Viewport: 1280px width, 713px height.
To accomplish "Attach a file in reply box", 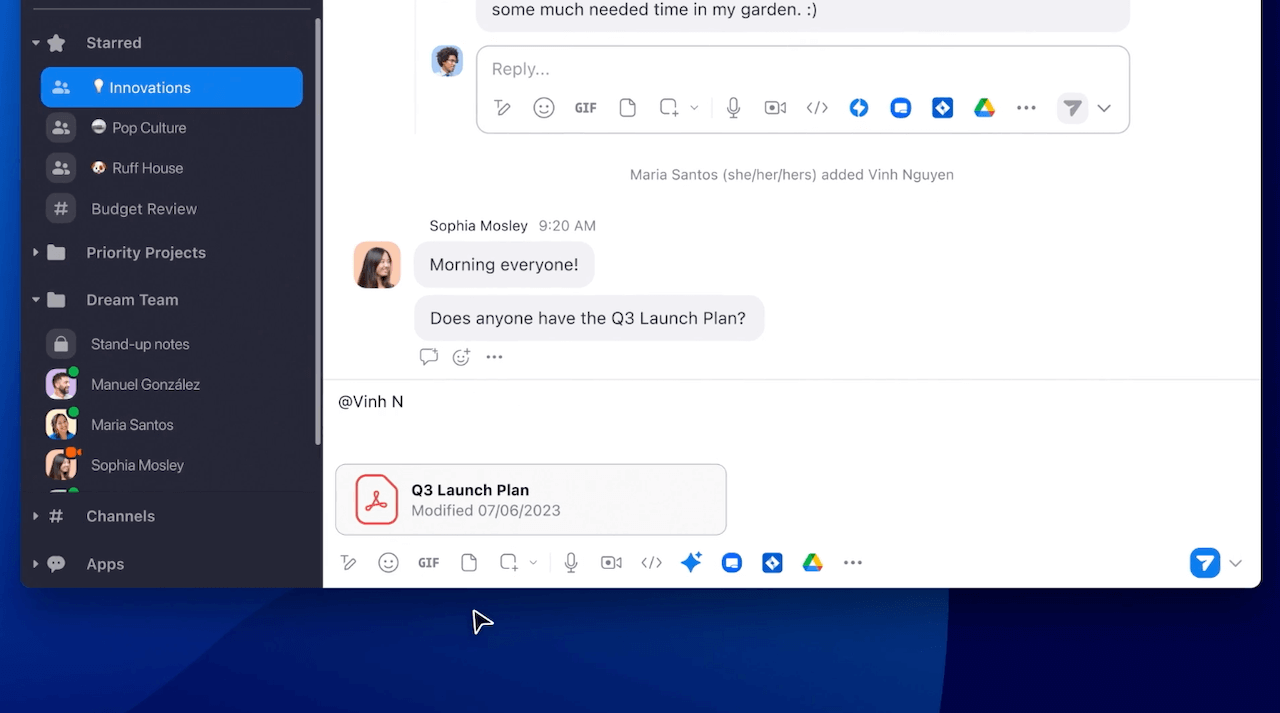I will pos(628,108).
